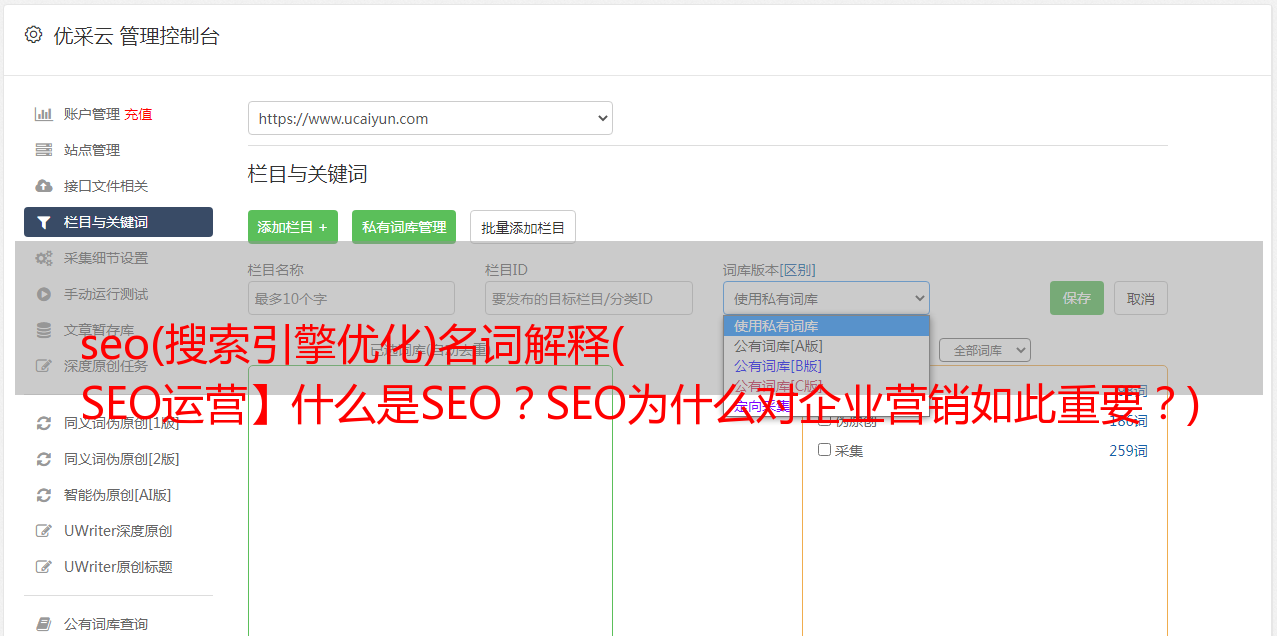Focus the 栏目ID input field
The image size is (1277, 636).
coord(589,298)
